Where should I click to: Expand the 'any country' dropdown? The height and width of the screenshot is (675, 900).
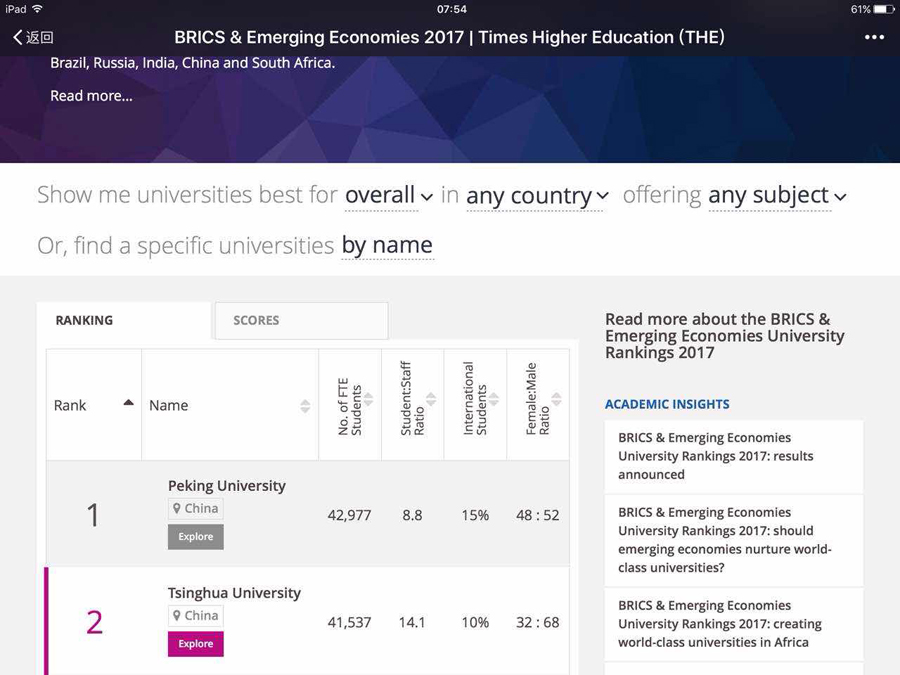tap(537, 196)
